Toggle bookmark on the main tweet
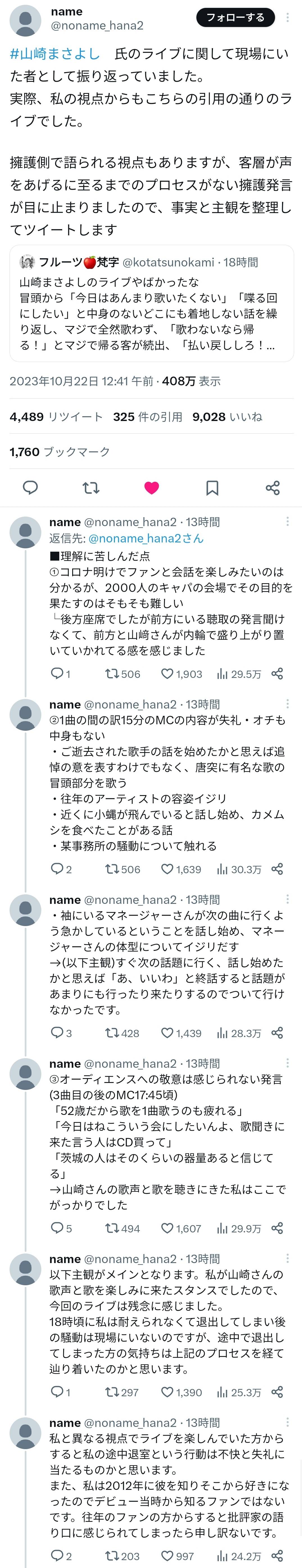 [212, 487]
